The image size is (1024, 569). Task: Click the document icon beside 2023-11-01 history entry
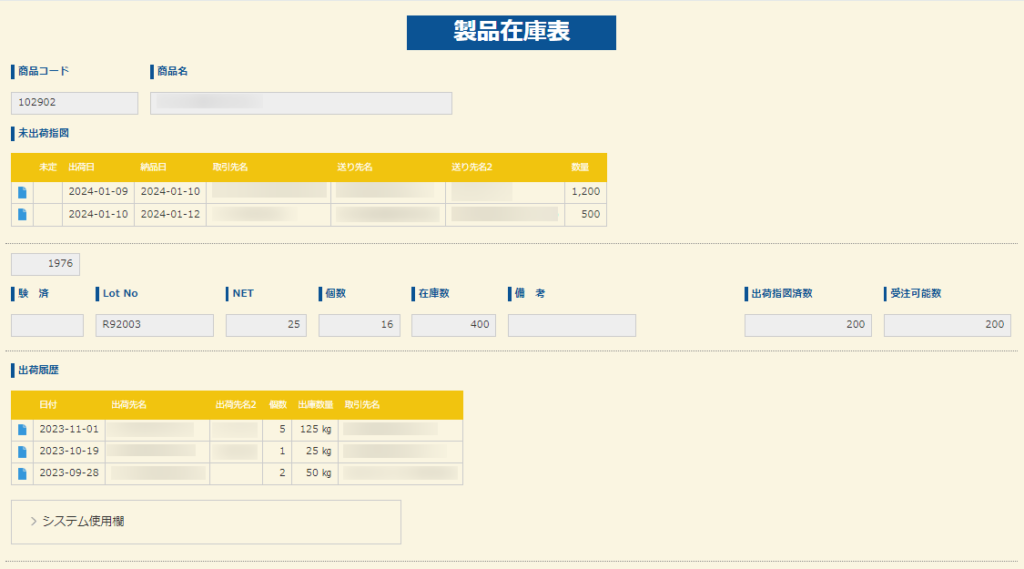tap(22, 430)
